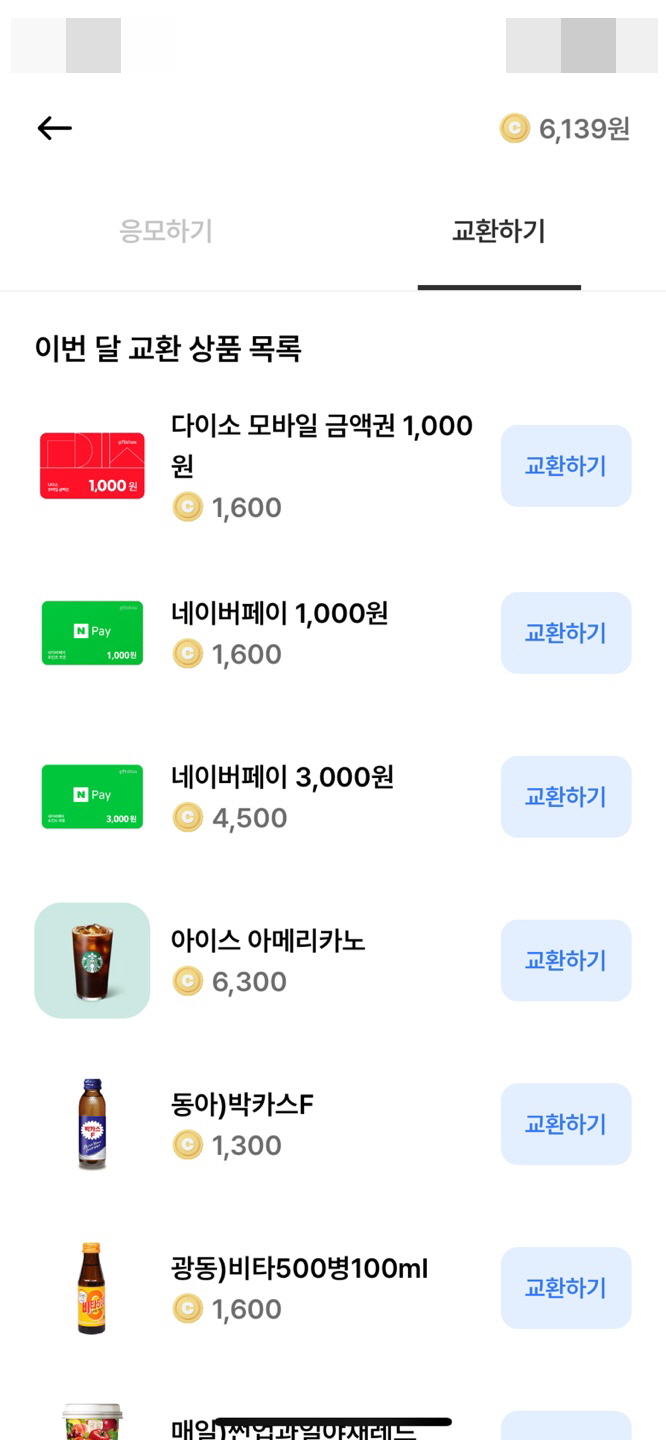
Task: Tap the back arrow icon
Action: (x=54, y=127)
